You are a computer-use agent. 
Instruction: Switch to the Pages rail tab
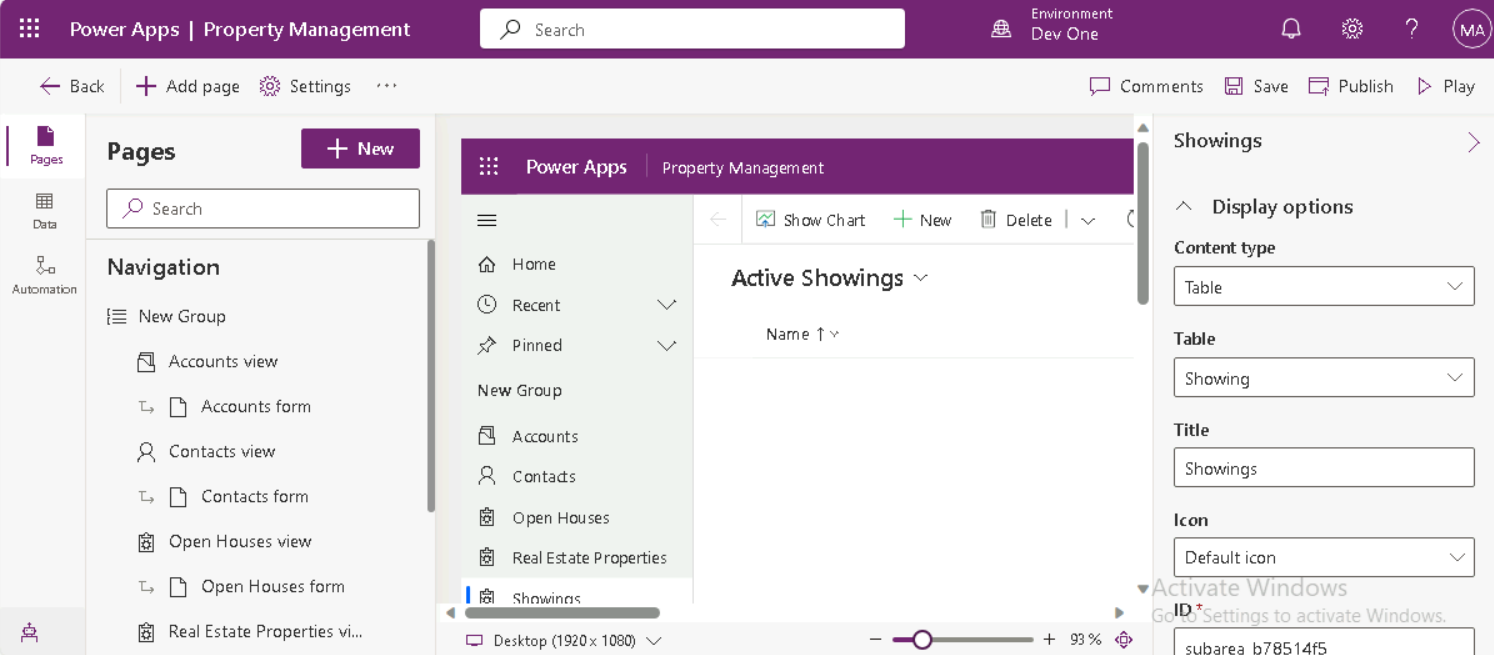point(45,145)
